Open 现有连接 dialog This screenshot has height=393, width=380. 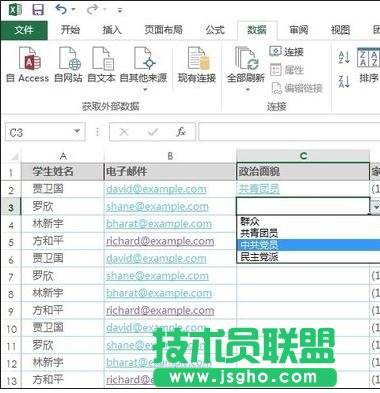197,65
